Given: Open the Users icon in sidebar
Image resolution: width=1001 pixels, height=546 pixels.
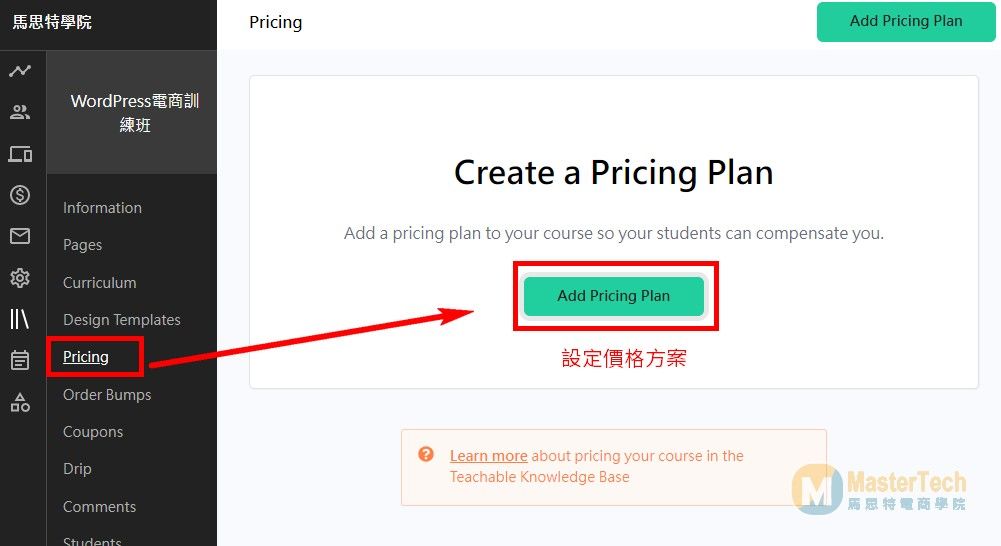Looking at the screenshot, I should (x=20, y=112).
